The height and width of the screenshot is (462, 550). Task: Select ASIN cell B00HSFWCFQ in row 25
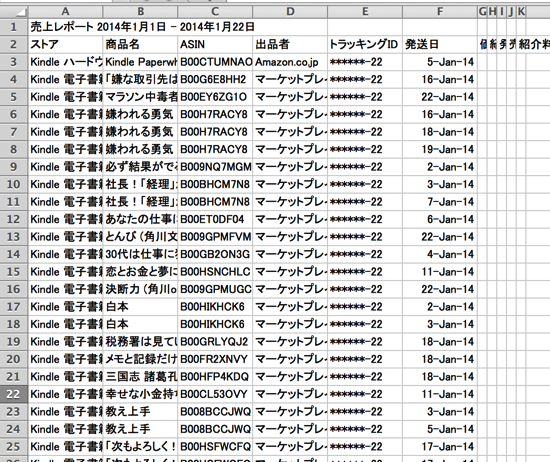click(x=215, y=447)
